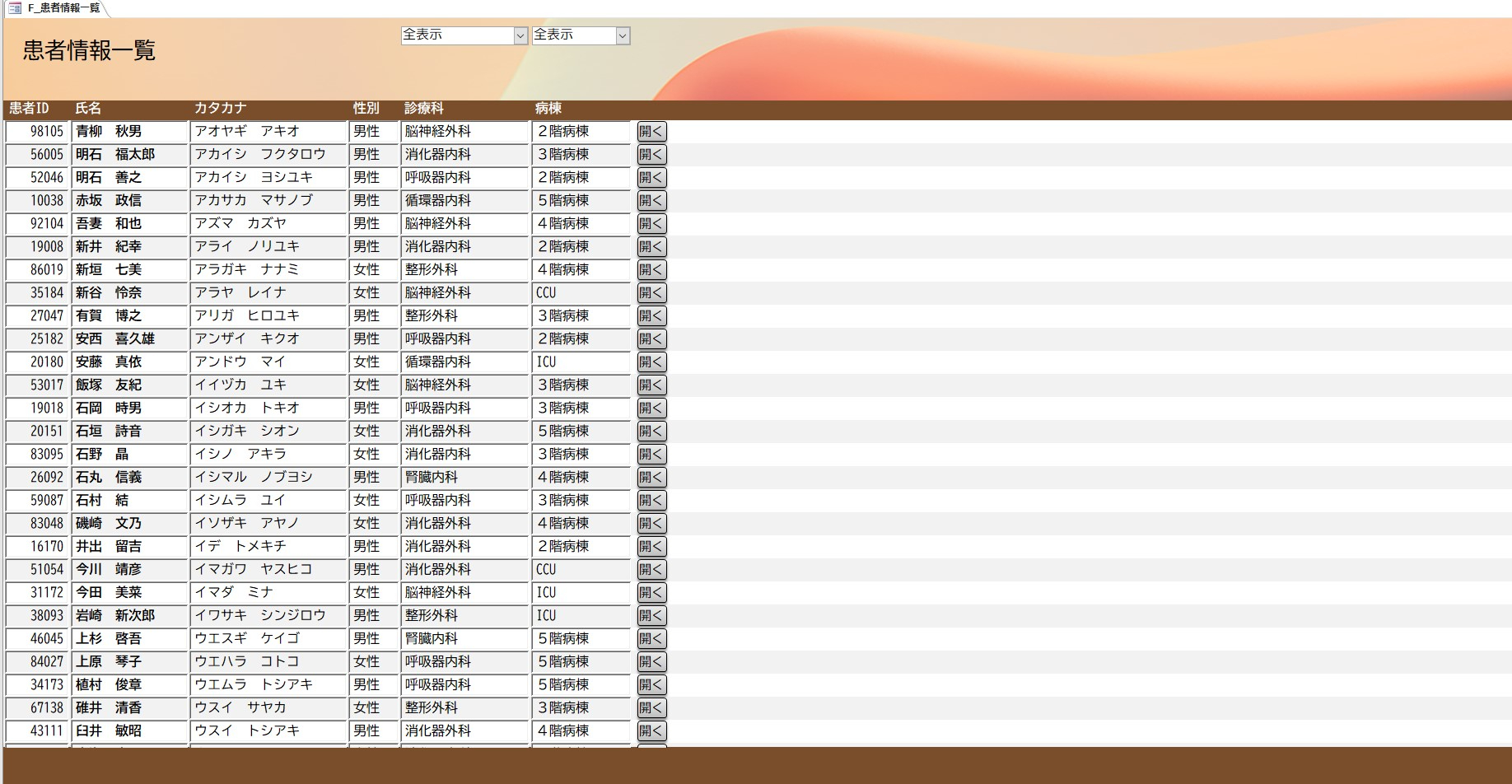Image resolution: width=1512 pixels, height=784 pixels.
Task: Click the 開く button for 明石 福太郎
Action: pos(651,154)
